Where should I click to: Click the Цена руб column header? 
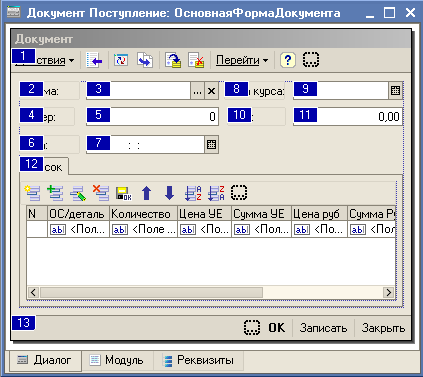coord(319,213)
